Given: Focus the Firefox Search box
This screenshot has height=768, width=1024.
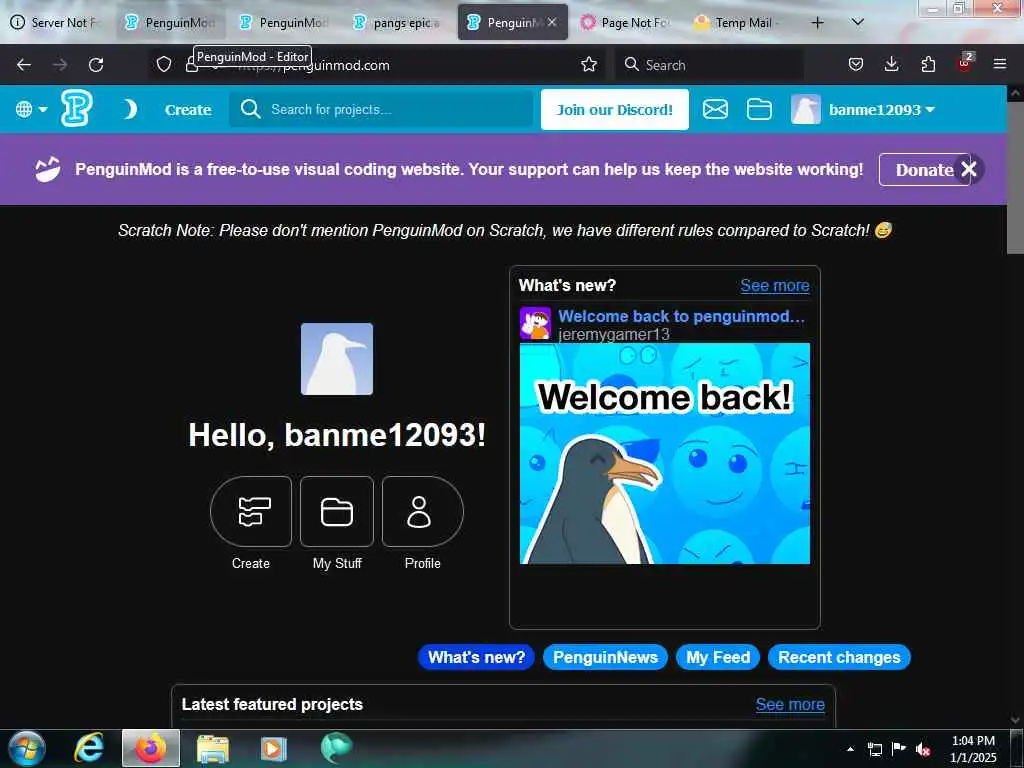Looking at the screenshot, I should (x=709, y=65).
